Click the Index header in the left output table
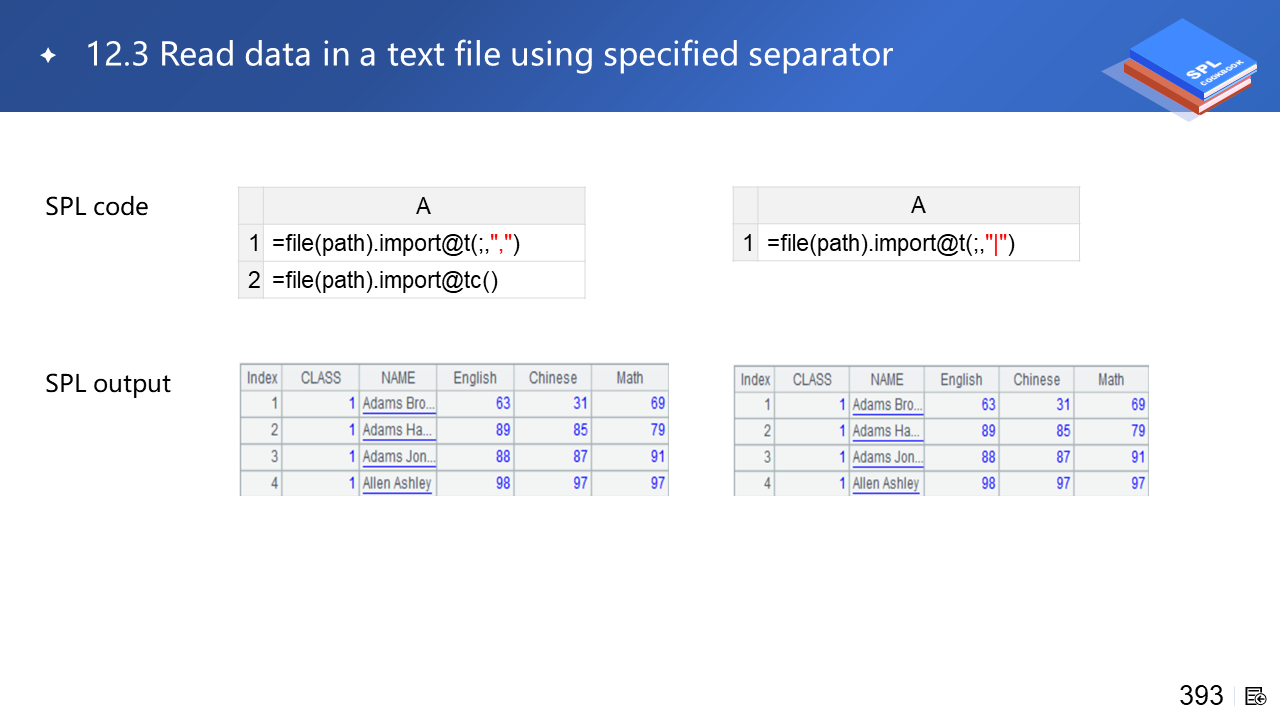Viewport: 1280px width, 720px height. click(x=262, y=378)
